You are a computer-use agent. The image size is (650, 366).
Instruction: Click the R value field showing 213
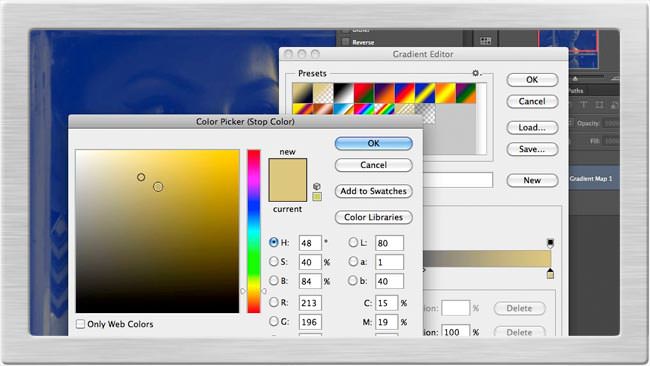click(x=310, y=303)
